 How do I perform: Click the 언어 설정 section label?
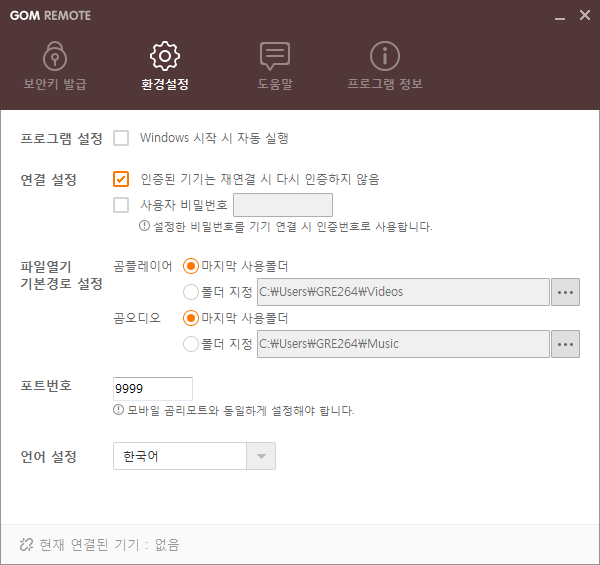point(49,456)
